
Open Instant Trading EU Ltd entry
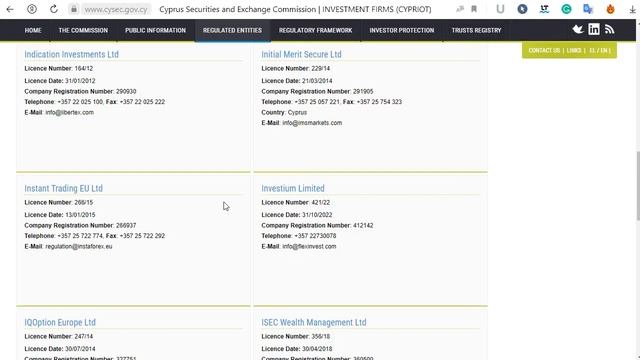coord(63,188)
